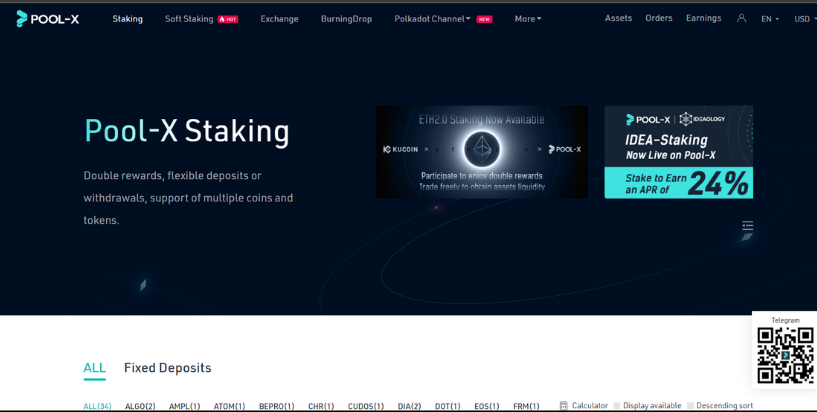Filter by FRM(1)

click(526, 406)
